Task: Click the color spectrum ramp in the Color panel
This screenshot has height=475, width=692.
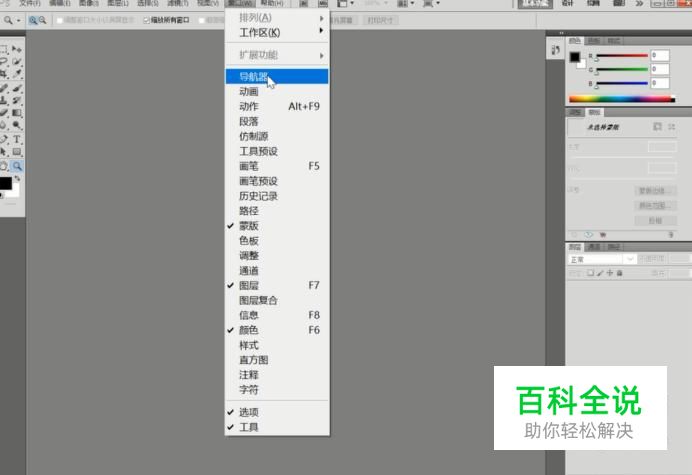Action: [x=622, y=99]
